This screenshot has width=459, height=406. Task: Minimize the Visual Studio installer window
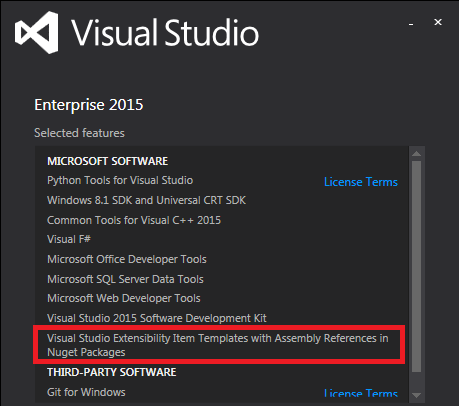coord(411,24)
